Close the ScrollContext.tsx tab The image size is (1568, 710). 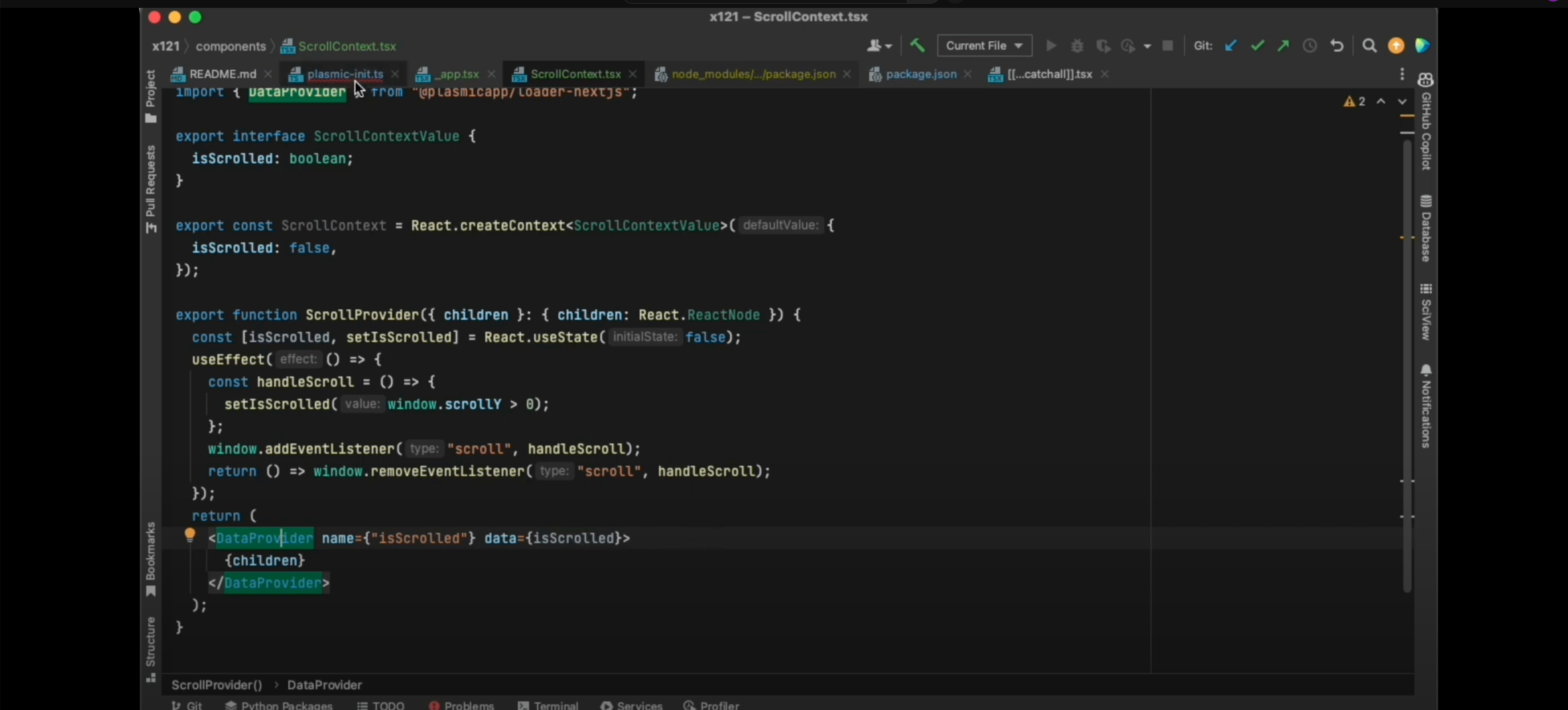632,74
